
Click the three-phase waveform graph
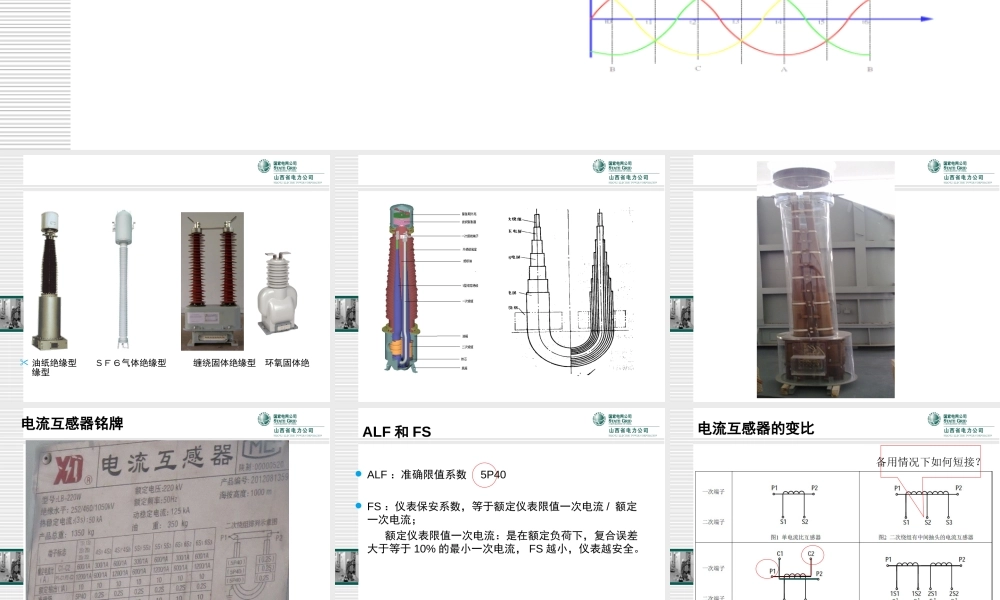(761, 36)
